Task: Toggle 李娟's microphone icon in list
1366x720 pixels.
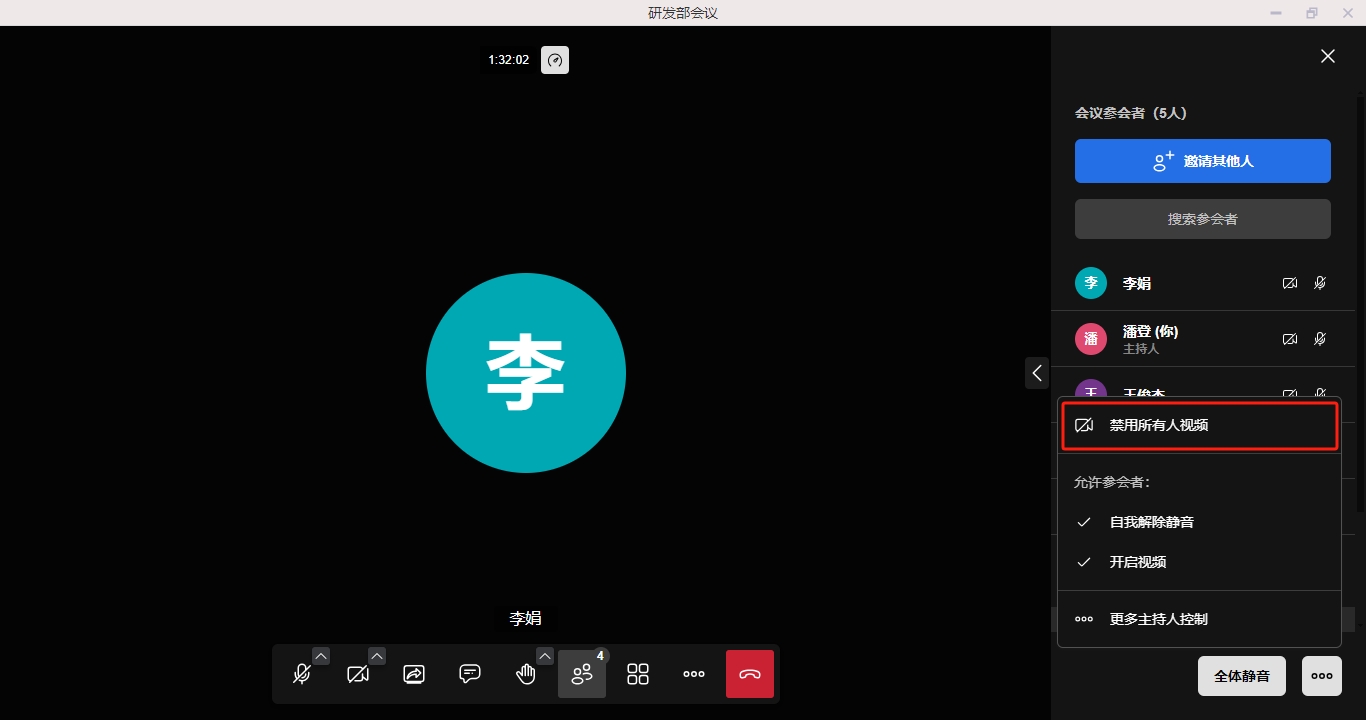Action: pyautogui.click(x=1320, y=283)
